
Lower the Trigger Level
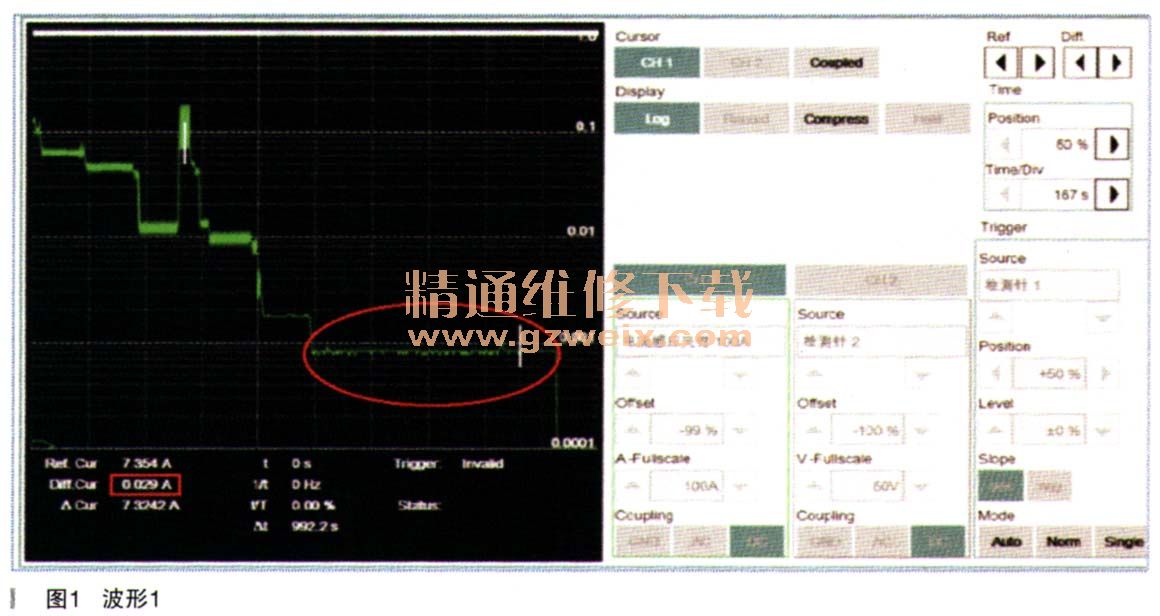coord(1103,430)
